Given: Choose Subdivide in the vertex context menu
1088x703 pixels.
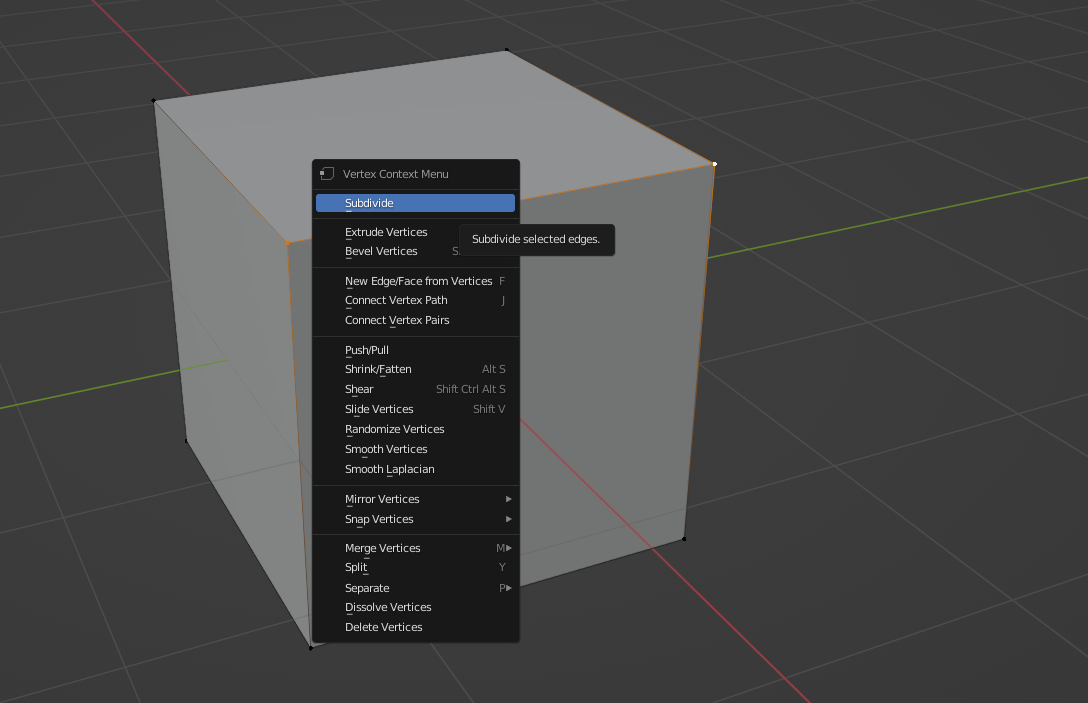Looking at the screenshot, I should pos(415,203).
